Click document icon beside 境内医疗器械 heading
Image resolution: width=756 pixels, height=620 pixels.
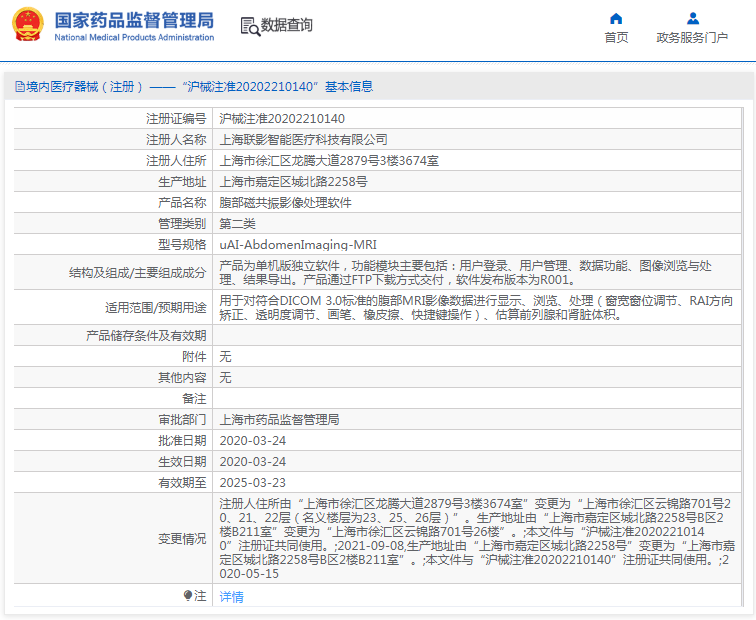20,87
